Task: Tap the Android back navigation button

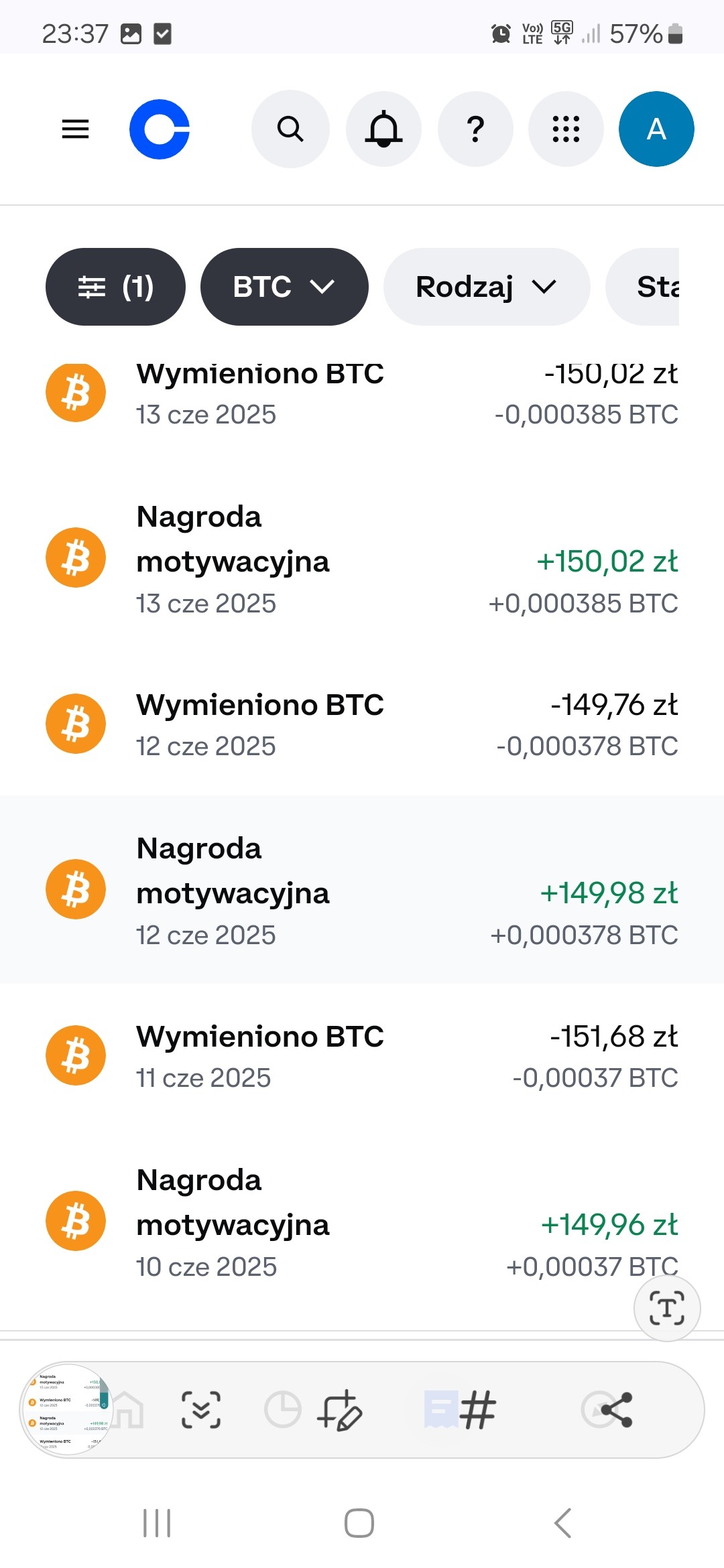Action: [562, 1522]
